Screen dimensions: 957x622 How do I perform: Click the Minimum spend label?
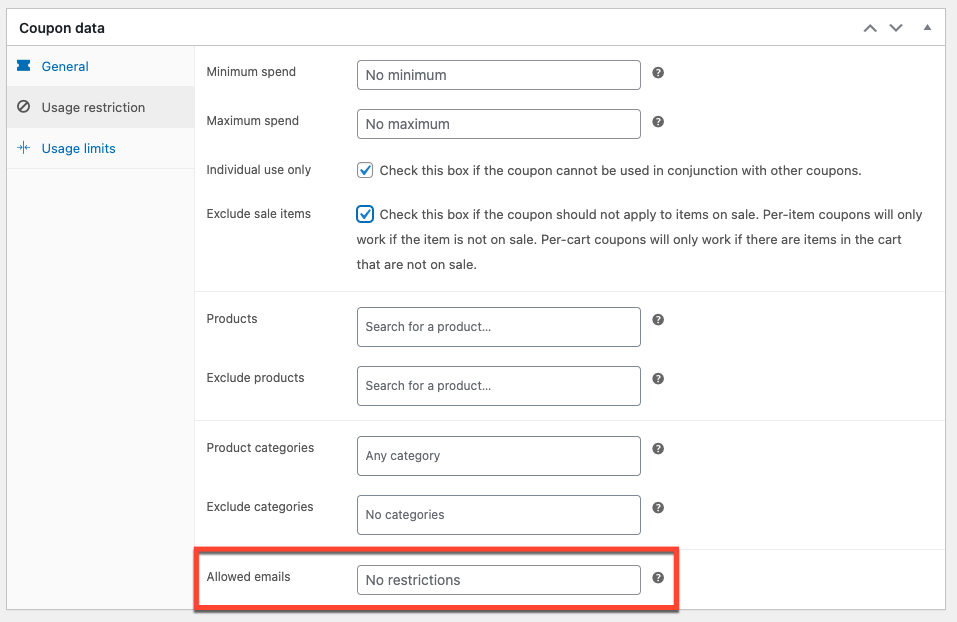click(251, 71)
